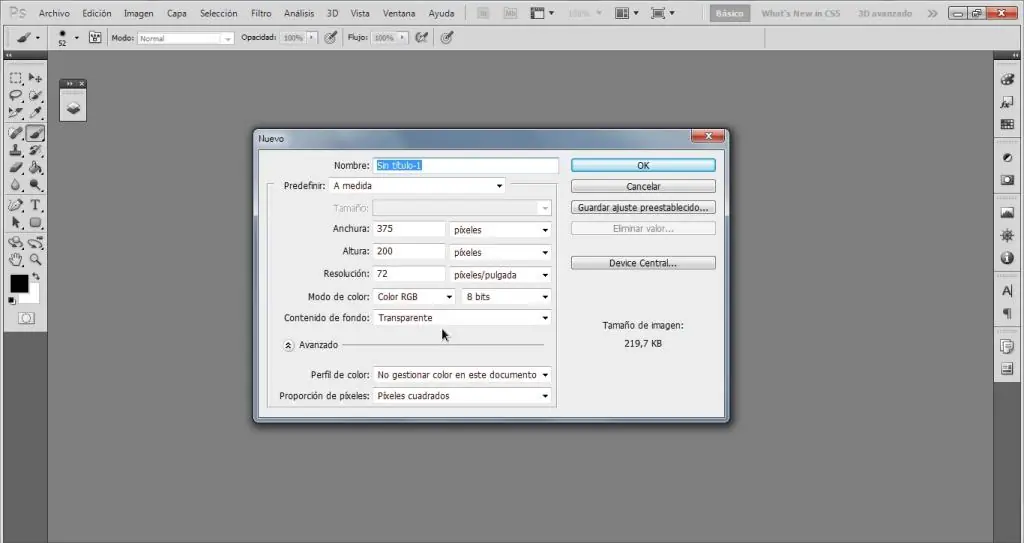Open the 8 bits depth dropdown
The image size is (1024, 543).
tap(506, 297)
